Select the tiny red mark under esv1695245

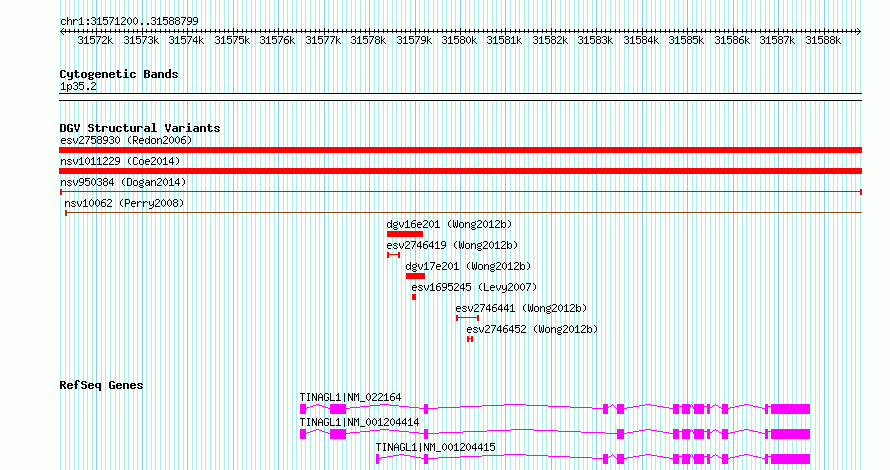coord(414,297)
